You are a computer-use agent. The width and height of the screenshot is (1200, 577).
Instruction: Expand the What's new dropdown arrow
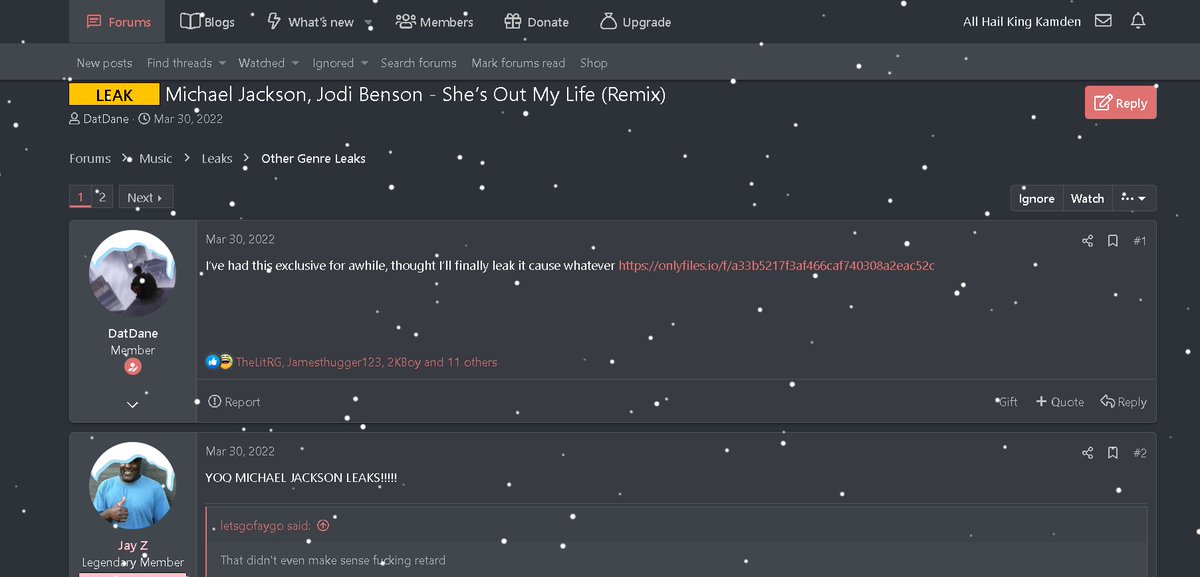coord(368,23)
